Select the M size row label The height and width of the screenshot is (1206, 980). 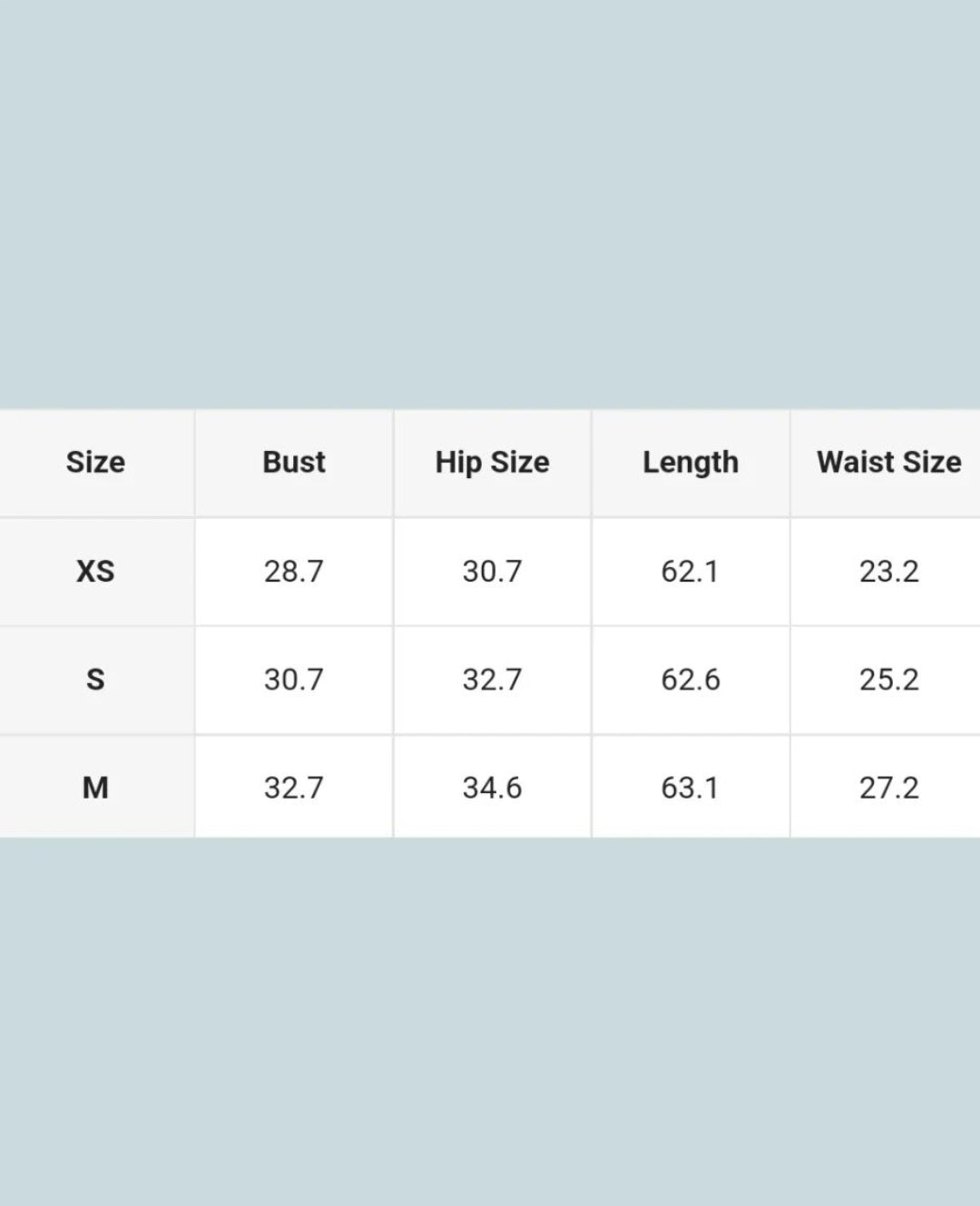(x=95, y=787)
